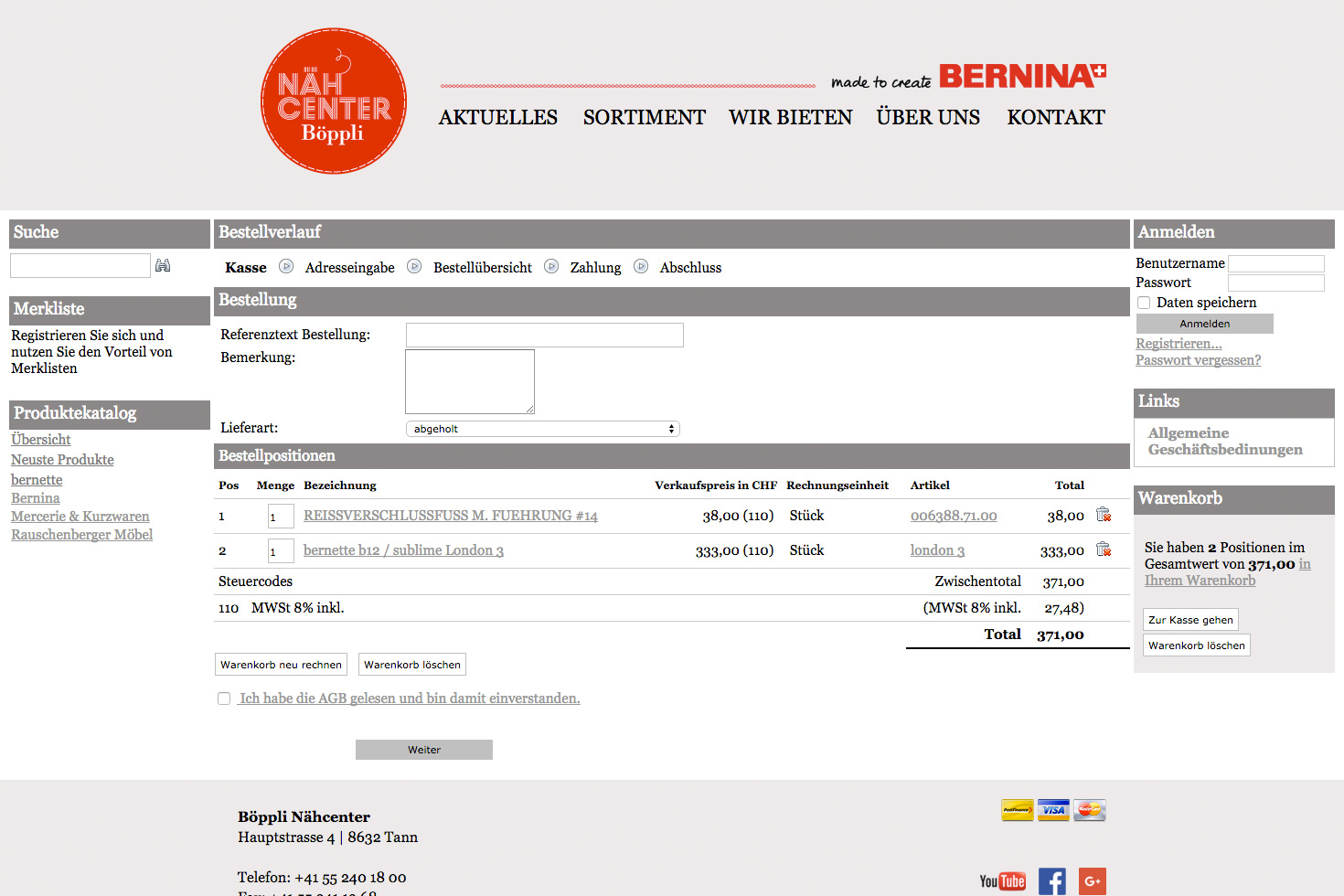Screen dimensions: 1344x896
Task: Click the BERNINA logo
Action: coord(1022,76)
